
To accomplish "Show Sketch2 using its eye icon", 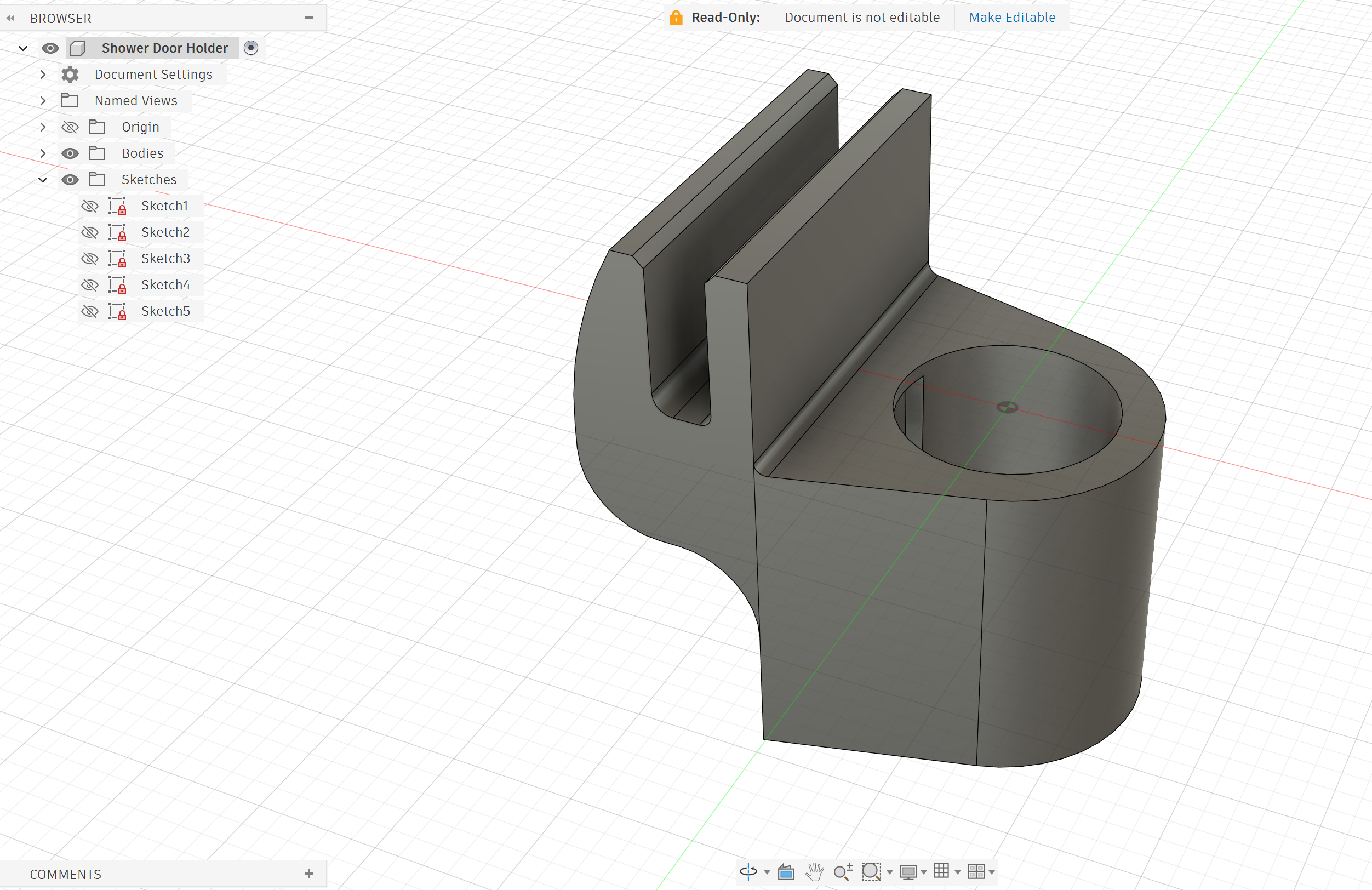I will click(x=90, y=232).
